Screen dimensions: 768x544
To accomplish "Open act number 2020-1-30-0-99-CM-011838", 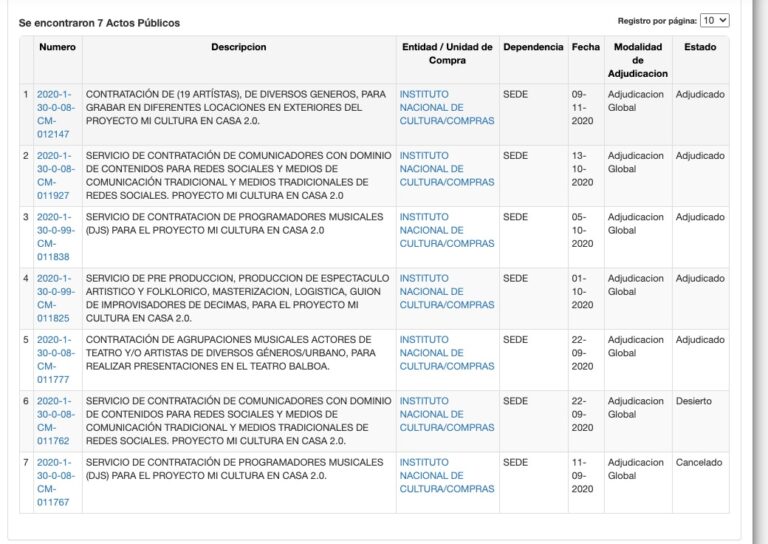I will click(x=55, y=237).
